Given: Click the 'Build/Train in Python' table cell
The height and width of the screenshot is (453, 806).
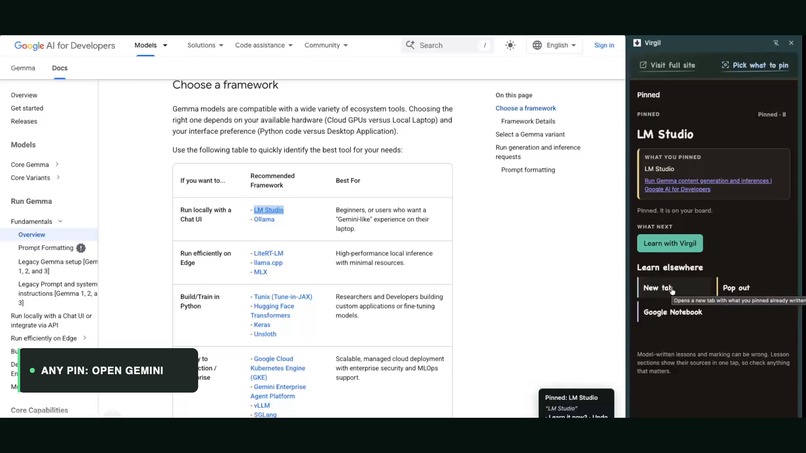Looking at the screenshot, I should tap(200, 301).
